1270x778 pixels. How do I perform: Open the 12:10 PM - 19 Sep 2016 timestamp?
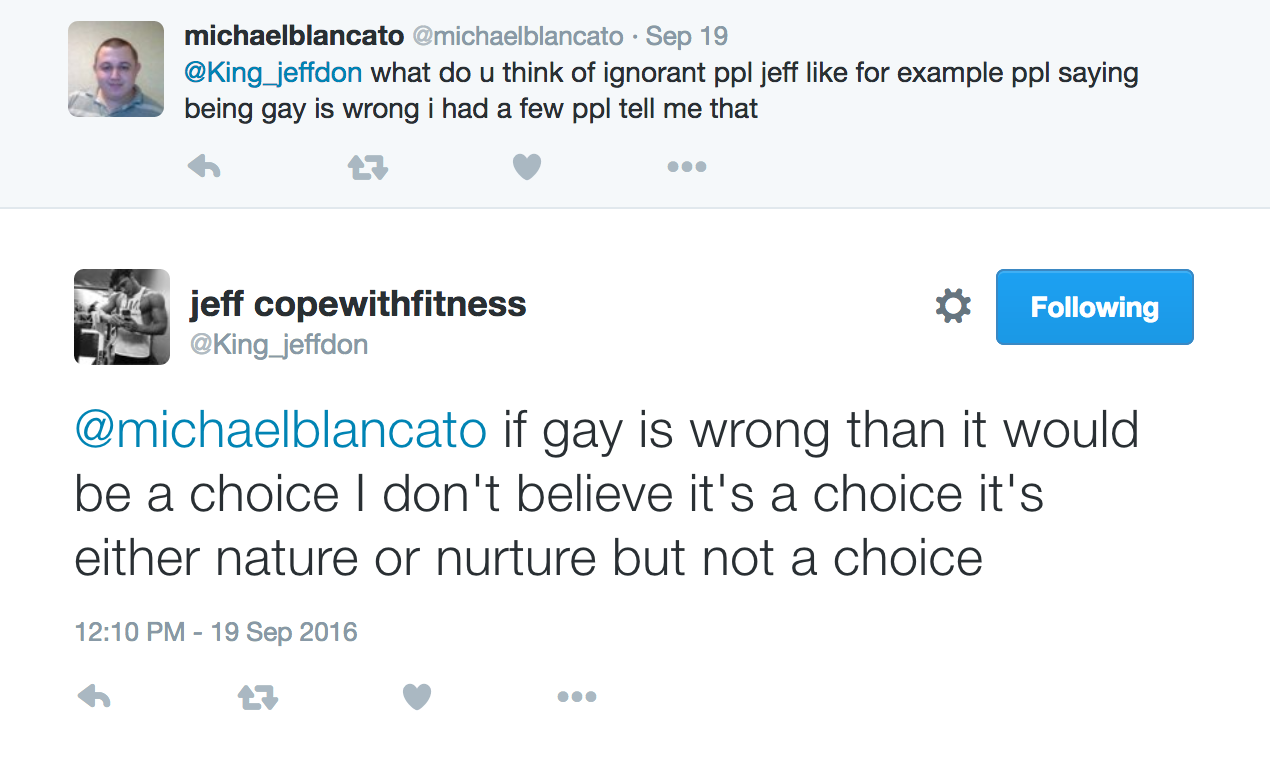(x=216, y=632)
